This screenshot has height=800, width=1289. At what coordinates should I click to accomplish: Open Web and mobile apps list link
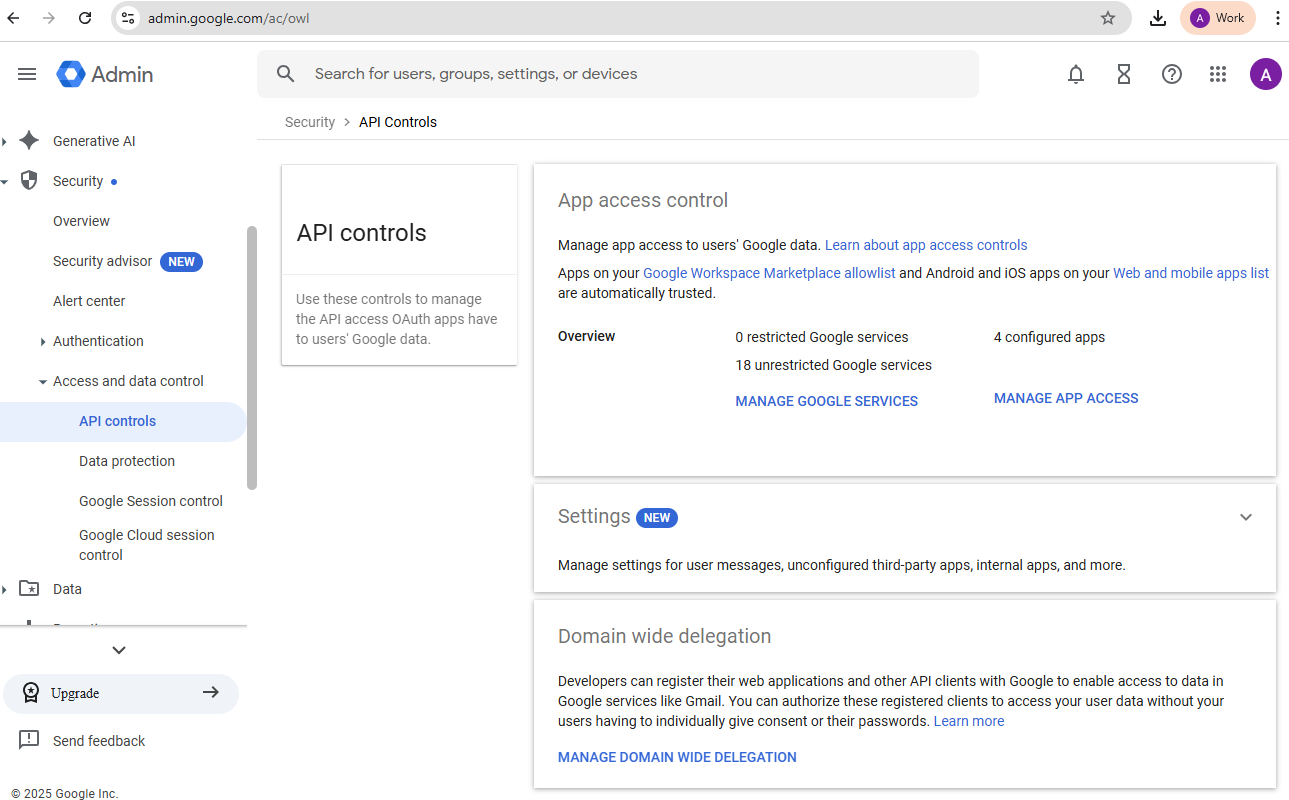pos(1191,273)
